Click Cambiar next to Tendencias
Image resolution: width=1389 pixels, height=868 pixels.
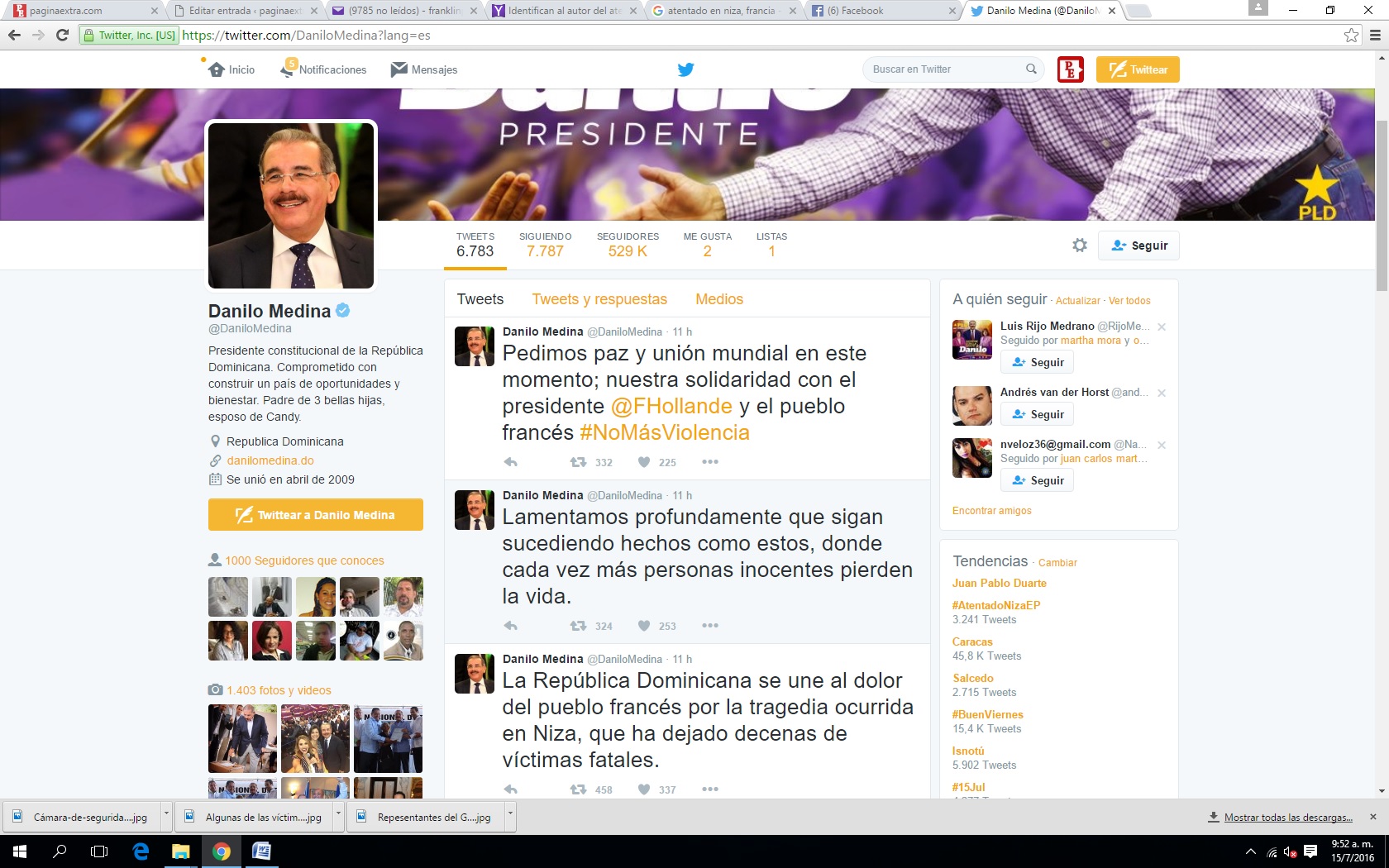coord(1057,563)
